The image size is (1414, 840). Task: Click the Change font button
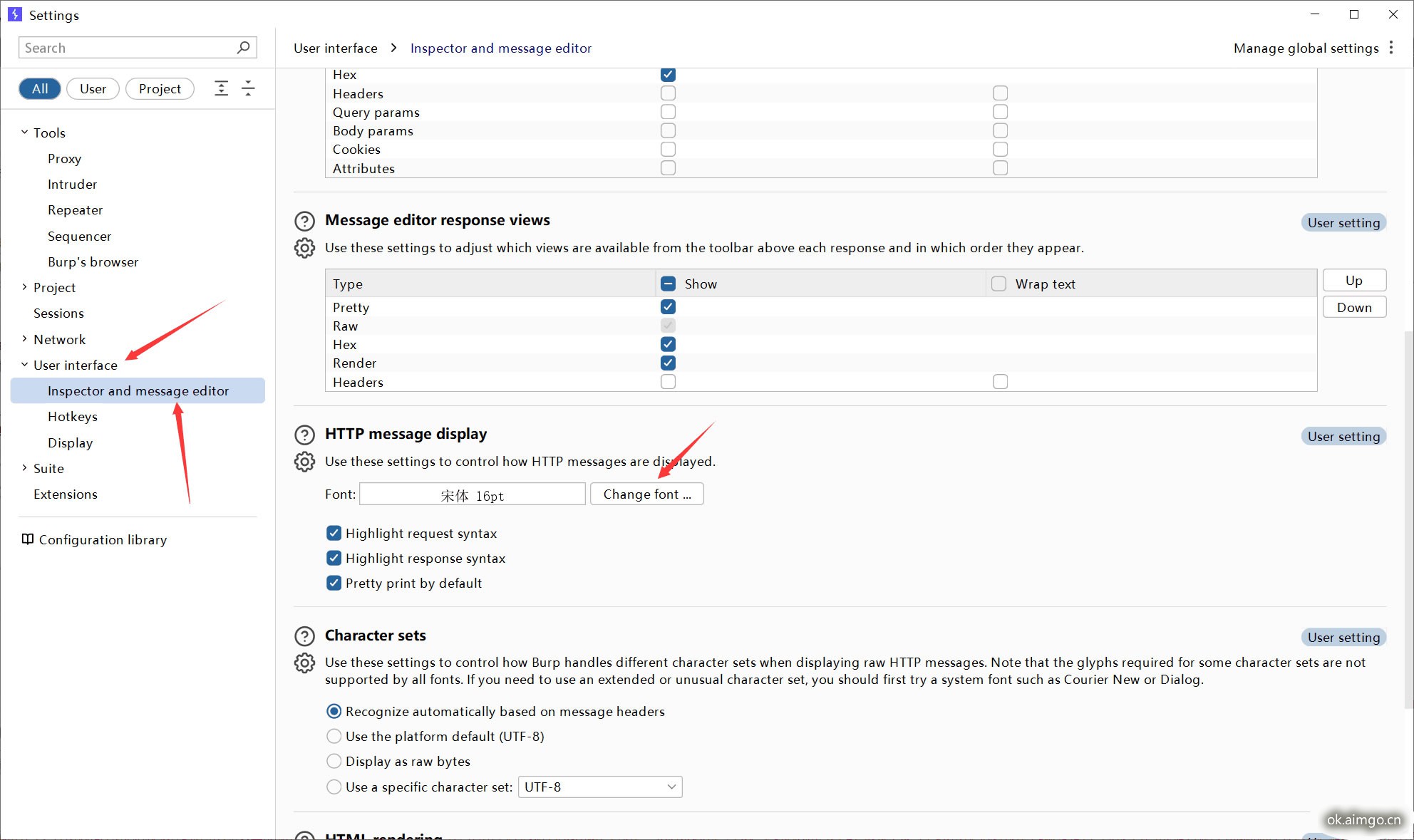(647, 494)
